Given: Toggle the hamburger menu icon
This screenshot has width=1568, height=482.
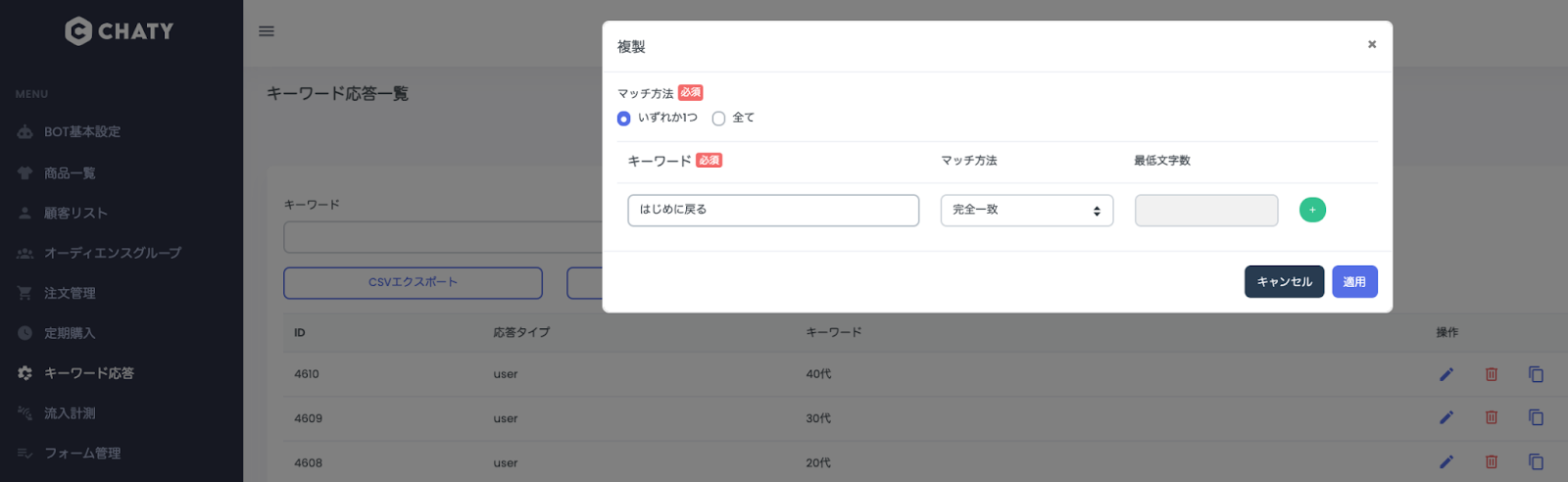Looking at the screenshot, I should (x=266, y=31).
